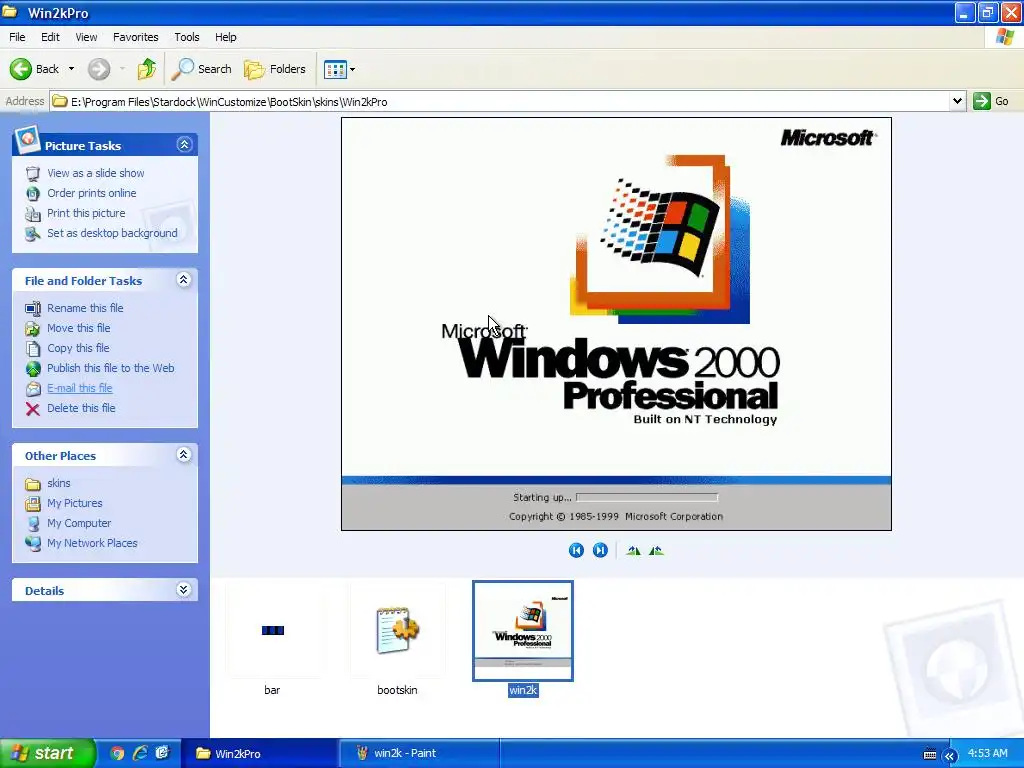Image resolution: width=1024 pixels, height=768 pixels.
Task: Click the large Windows 2000 preview image
Action: 616,324
